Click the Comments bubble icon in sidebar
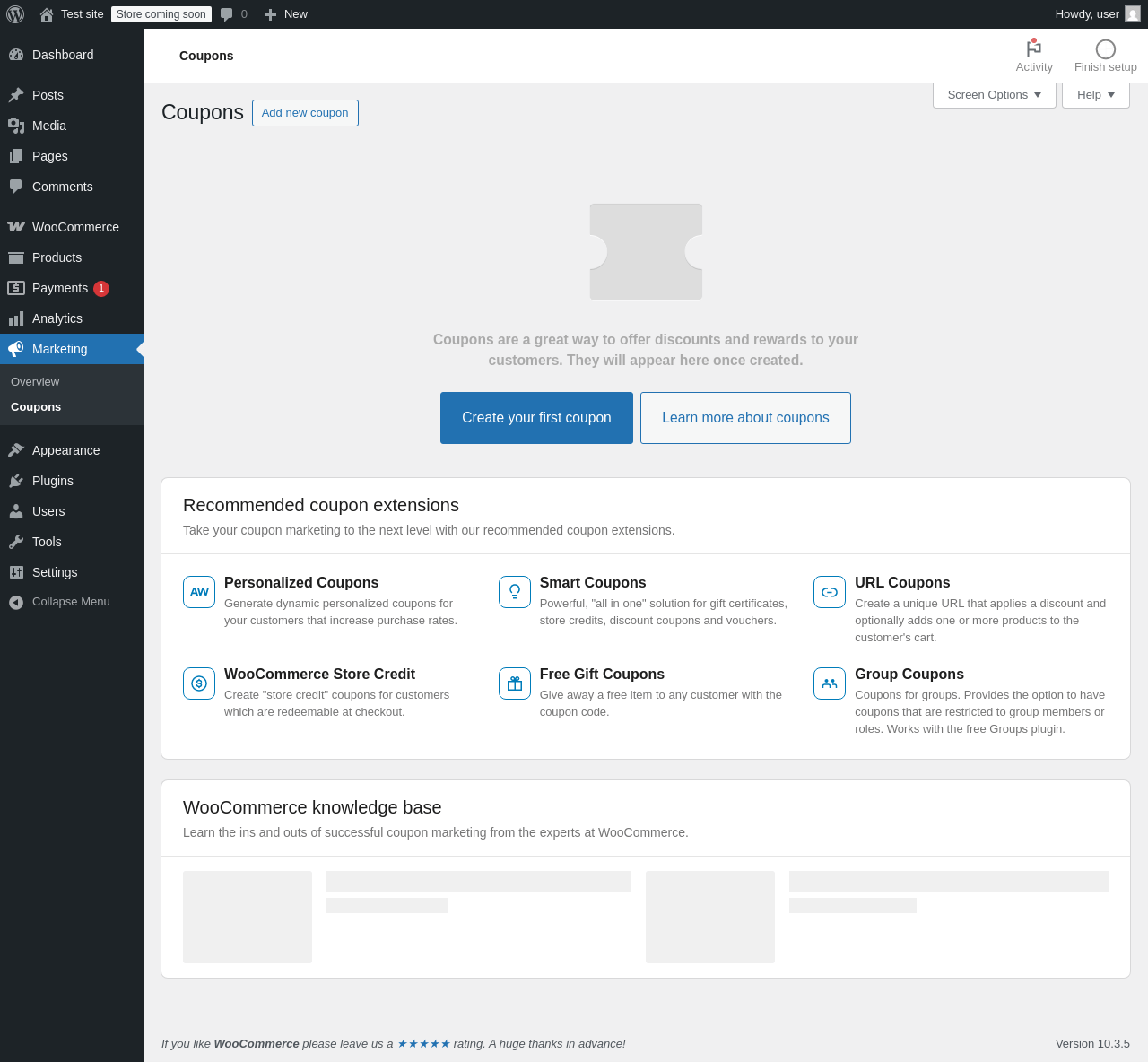Image resolution: width=1148 pixels, height=1062 pixels. coord(16,187)
